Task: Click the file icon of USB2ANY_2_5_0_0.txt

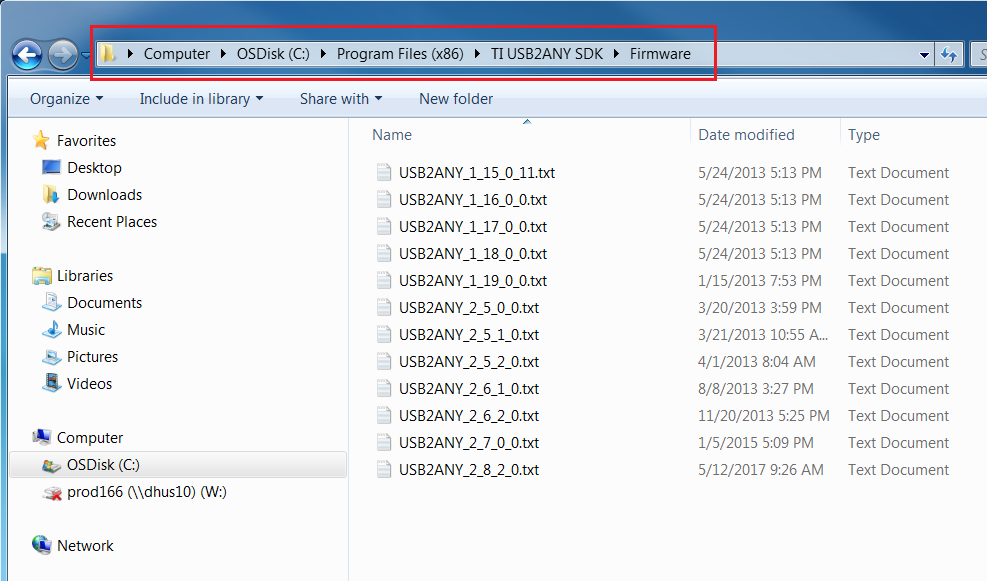Action: click(x=384, y=308)
